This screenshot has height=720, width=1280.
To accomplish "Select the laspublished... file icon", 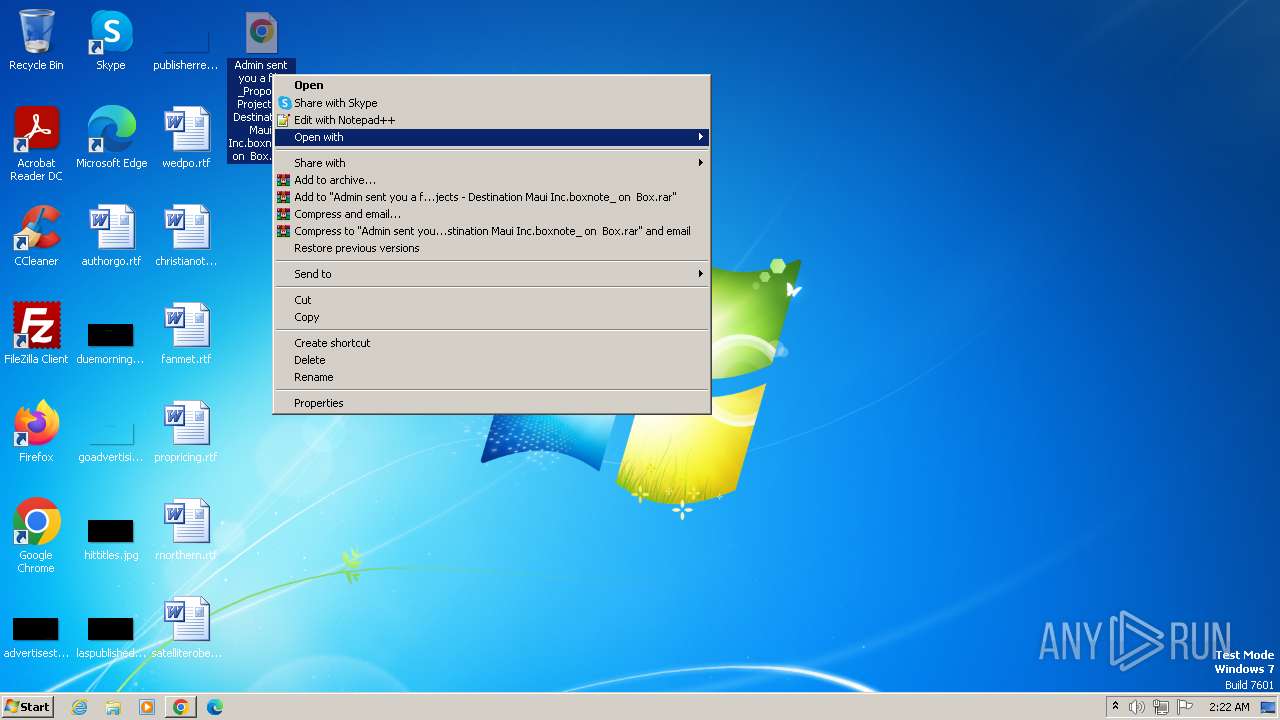I will (111, 636).
